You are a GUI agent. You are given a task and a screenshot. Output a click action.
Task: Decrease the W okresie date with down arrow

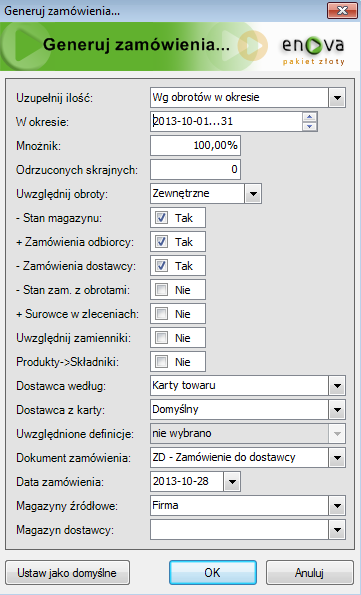310,126
